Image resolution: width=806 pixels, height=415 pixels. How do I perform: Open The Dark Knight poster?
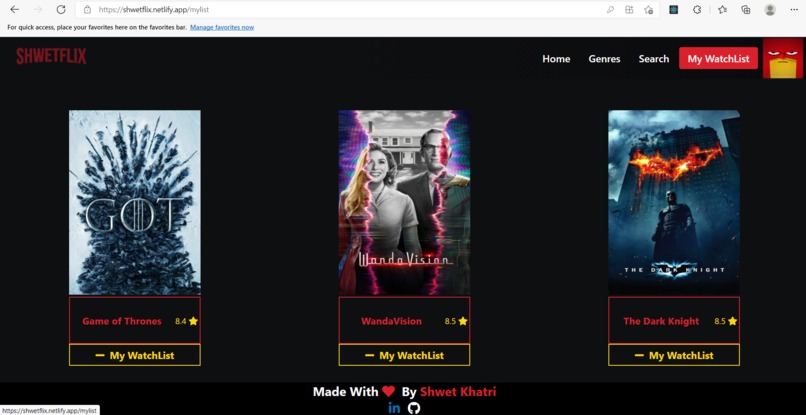tap(674, 202)
